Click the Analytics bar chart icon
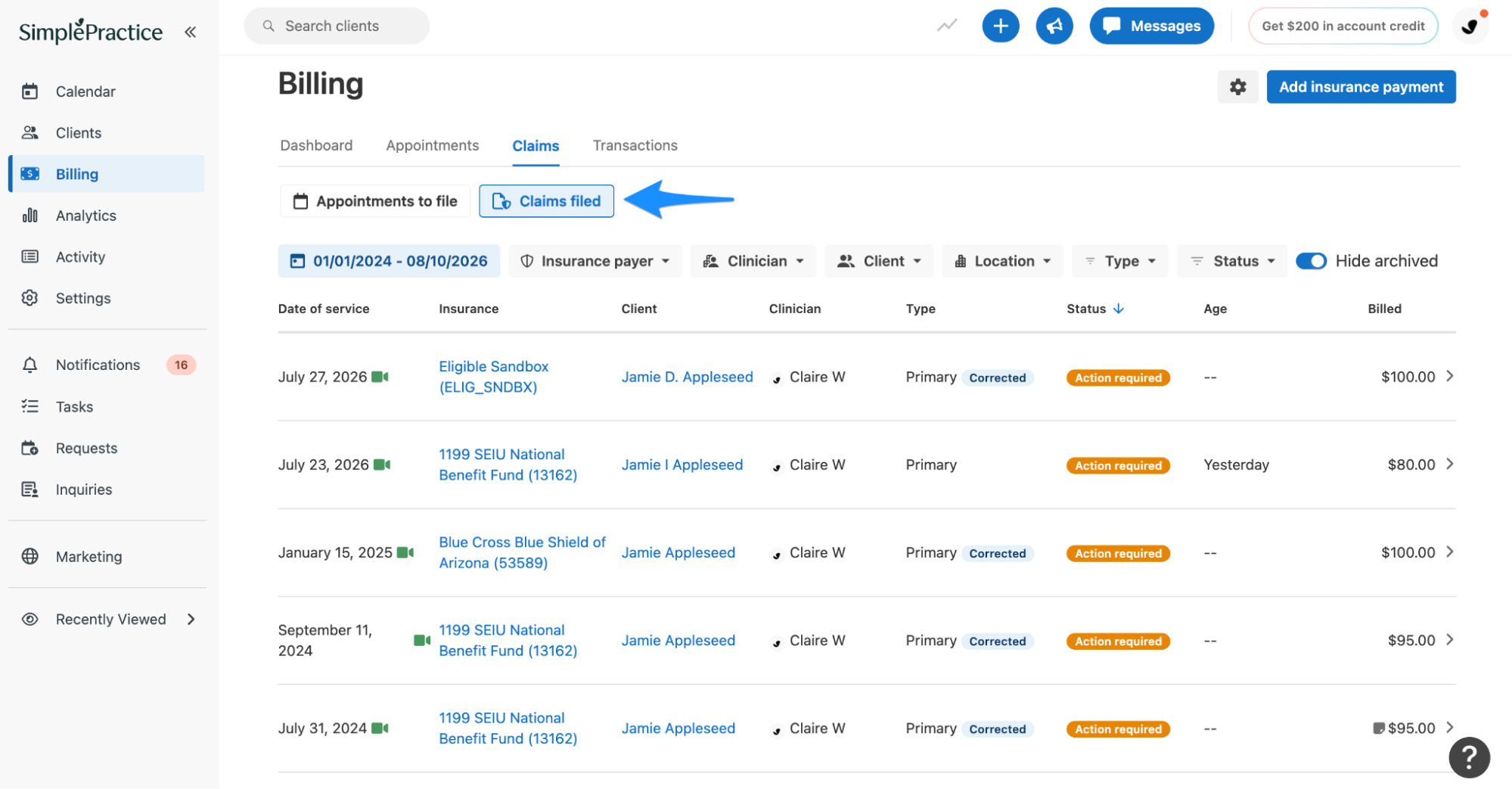1512x789 pixels. [30, 216]
